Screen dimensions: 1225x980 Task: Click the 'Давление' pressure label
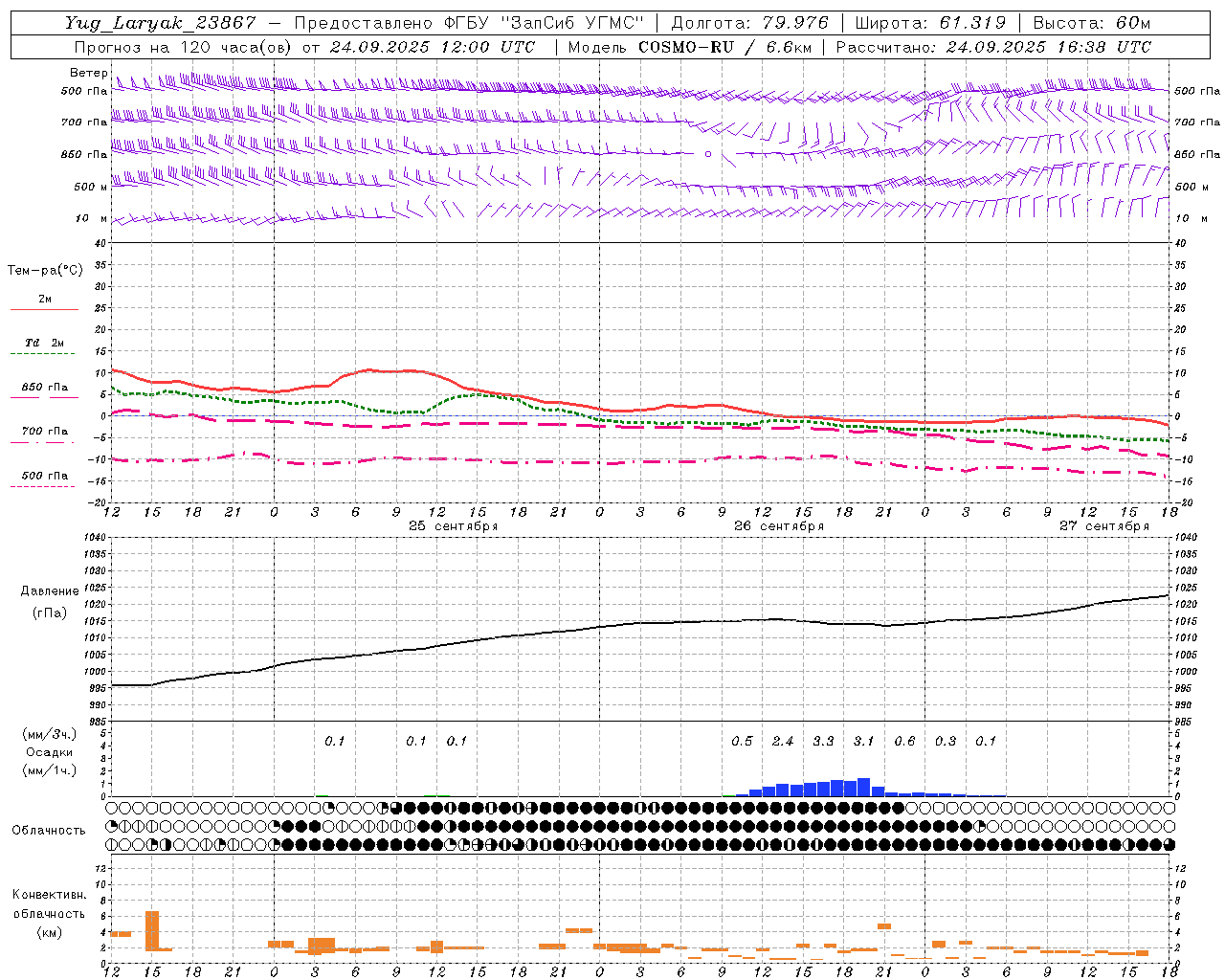point(49,591)
